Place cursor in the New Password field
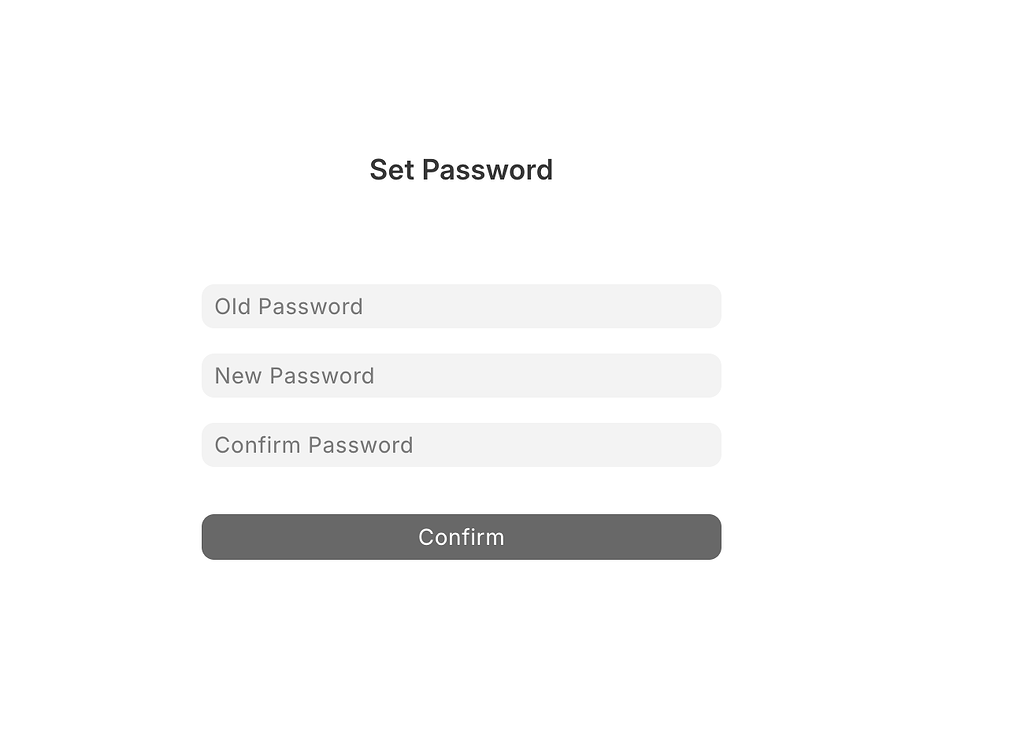 point(461,375)
